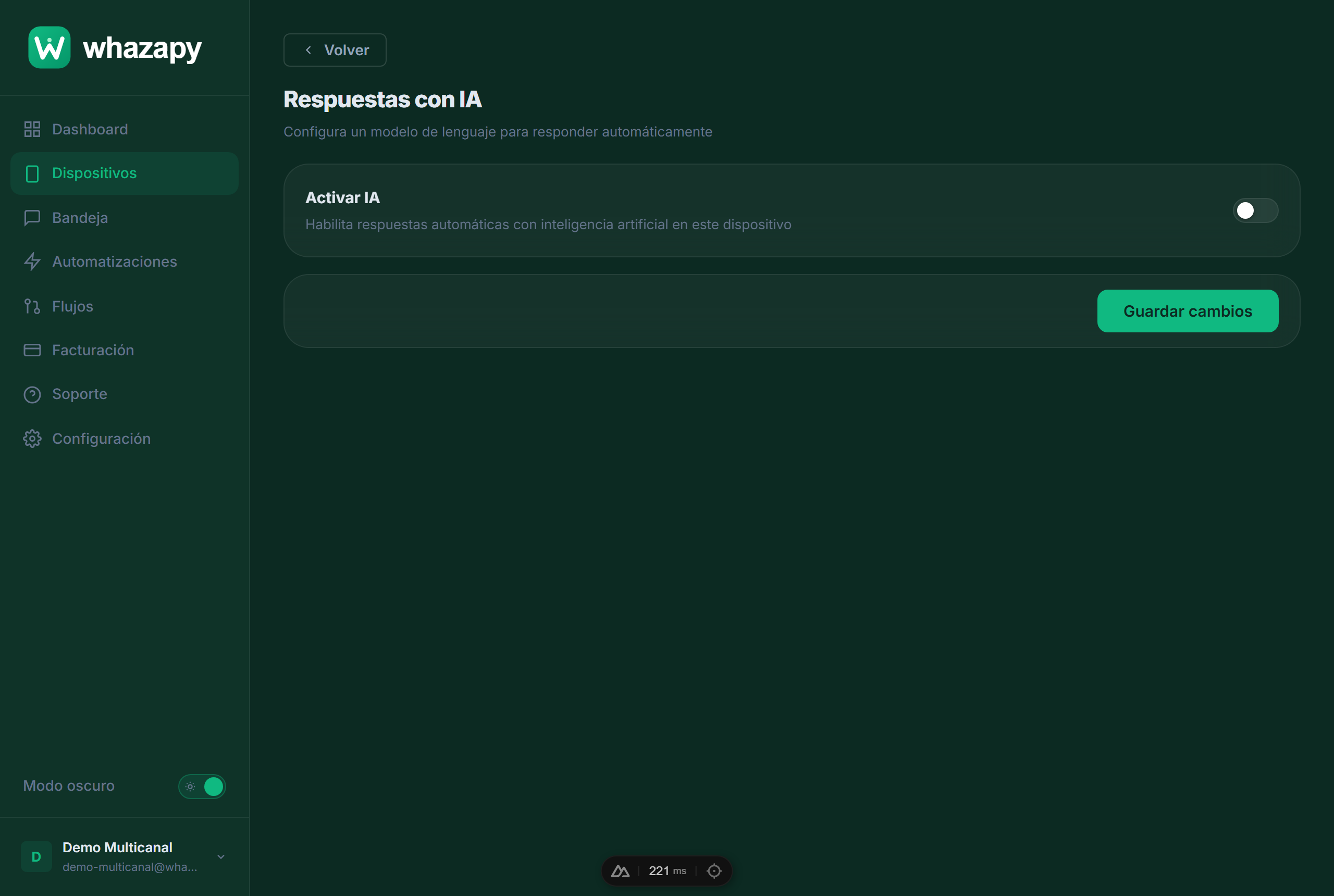Click the devtools inspector target icon
Image resolution: width=1334 pixels, height=896 pixels.
tap(714, 871)
